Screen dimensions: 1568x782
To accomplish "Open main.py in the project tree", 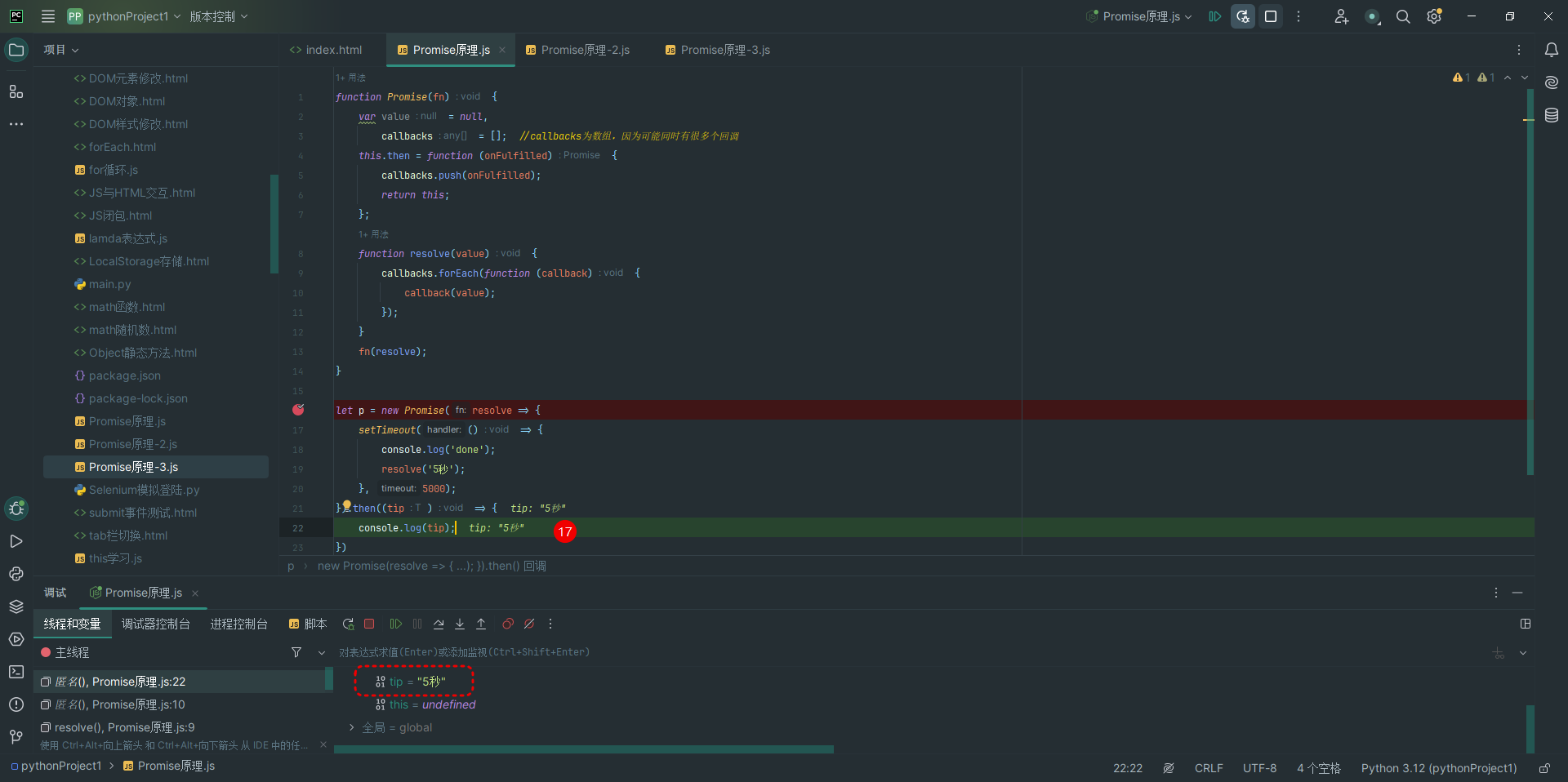I will [x=109, y=284].
